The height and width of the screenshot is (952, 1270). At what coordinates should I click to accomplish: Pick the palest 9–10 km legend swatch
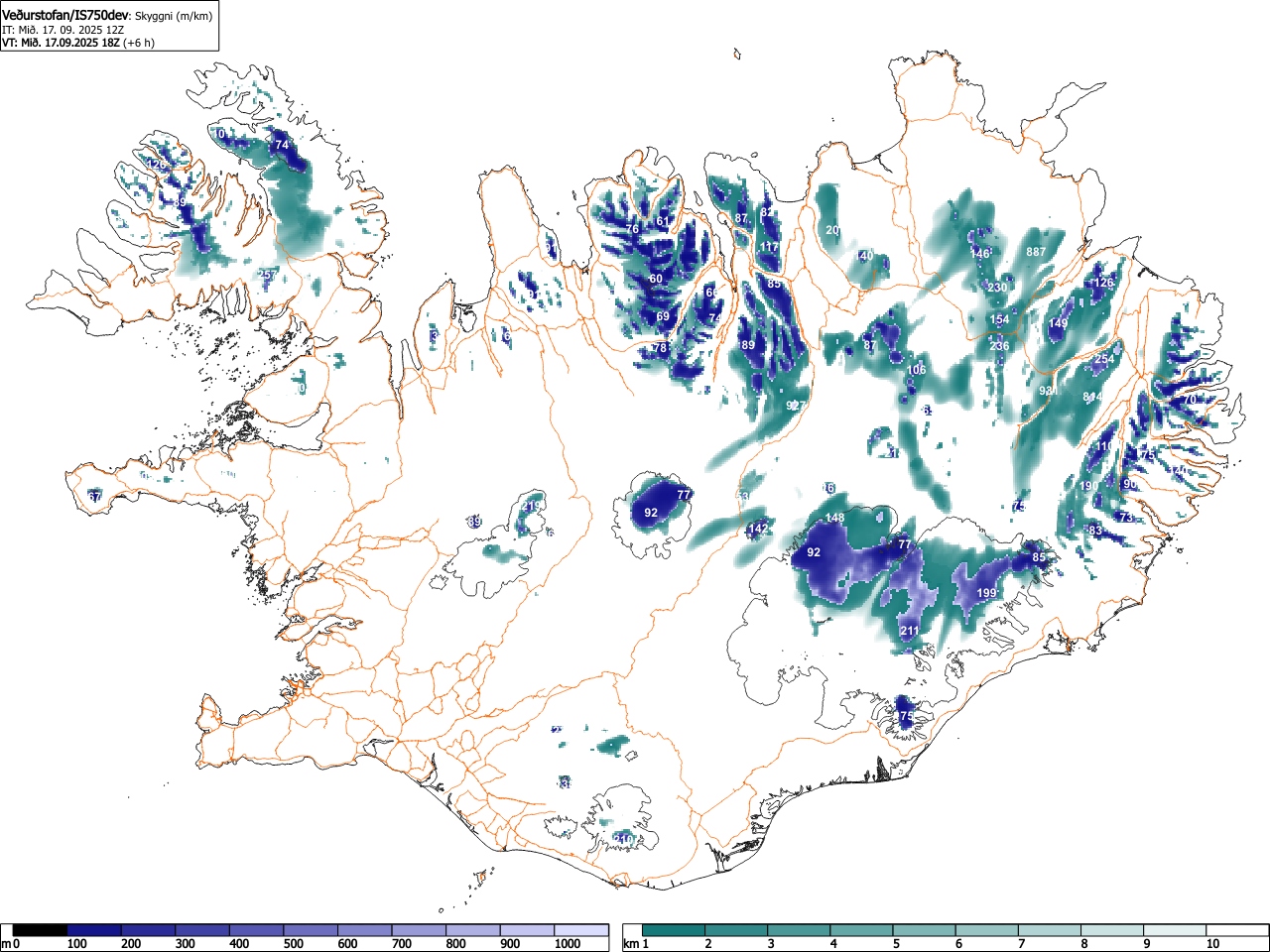tap(1175, 930)
